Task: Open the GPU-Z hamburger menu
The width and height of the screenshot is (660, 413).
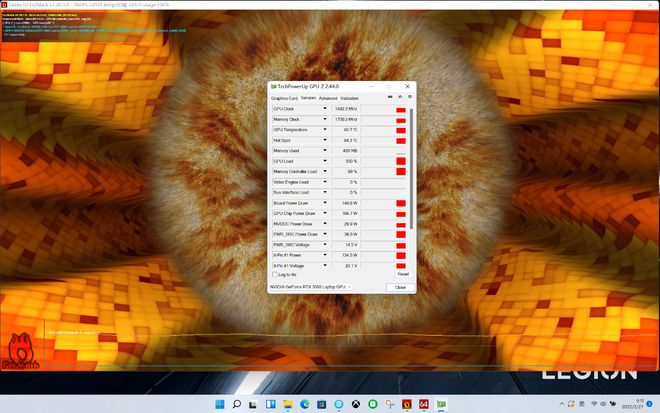Action: pyautogui.click(x=410, y=97)
